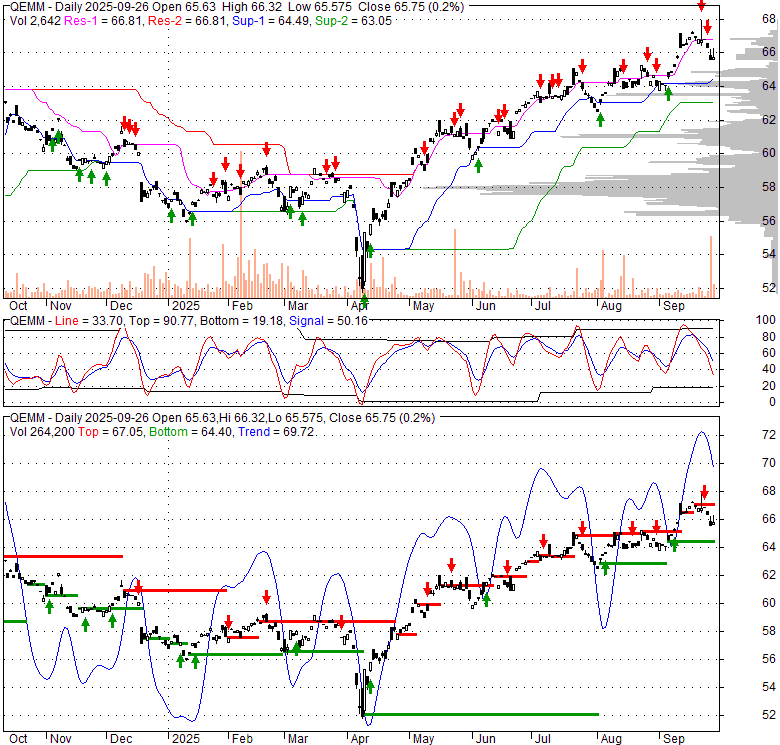Screen dimensions: 780x745
Task: Click 70 on bottom chart price axis
Action: click(x=769, y=463)
